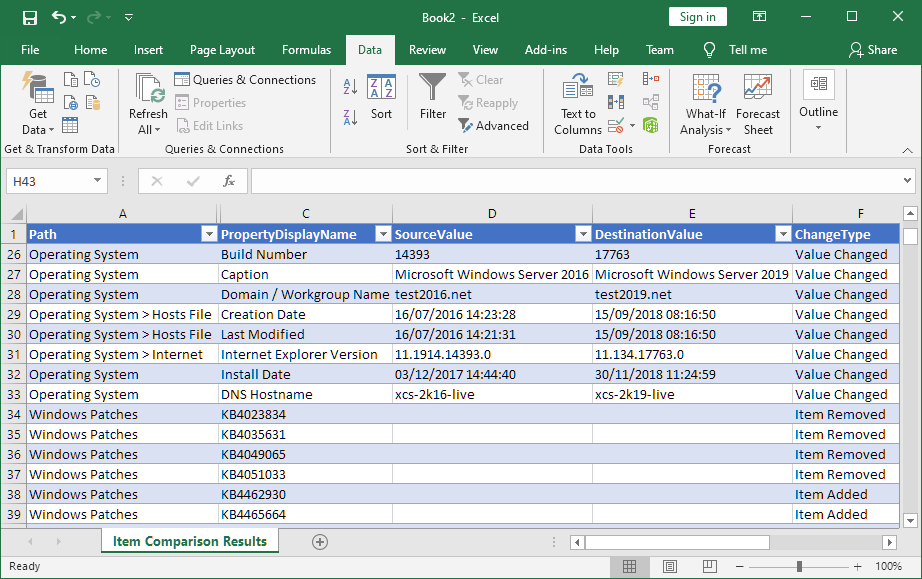Viewport: 922px width, 579px height.
Task: Switch to the Home tab
Action: (91, 50)
